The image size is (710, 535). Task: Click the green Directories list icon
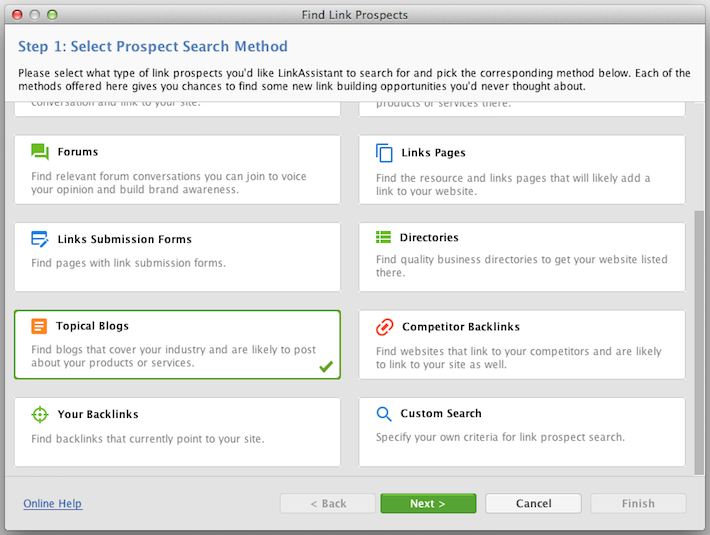coord(383,237)
